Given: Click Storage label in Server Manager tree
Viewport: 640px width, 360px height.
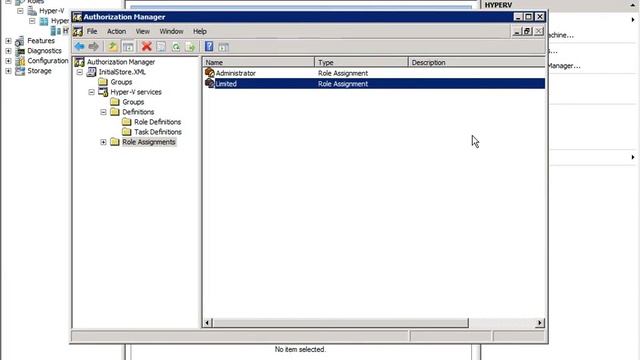Looking at the screenshot, I should pyautogui.click(x=39, y=71).
